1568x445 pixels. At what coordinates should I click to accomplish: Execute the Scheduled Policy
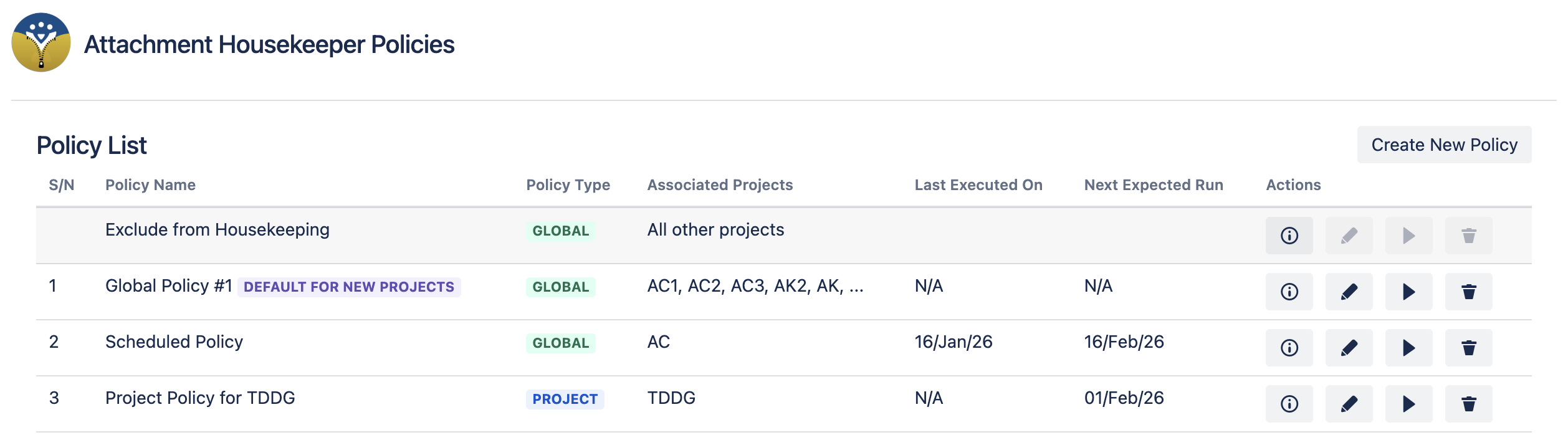coord(1408,348)
